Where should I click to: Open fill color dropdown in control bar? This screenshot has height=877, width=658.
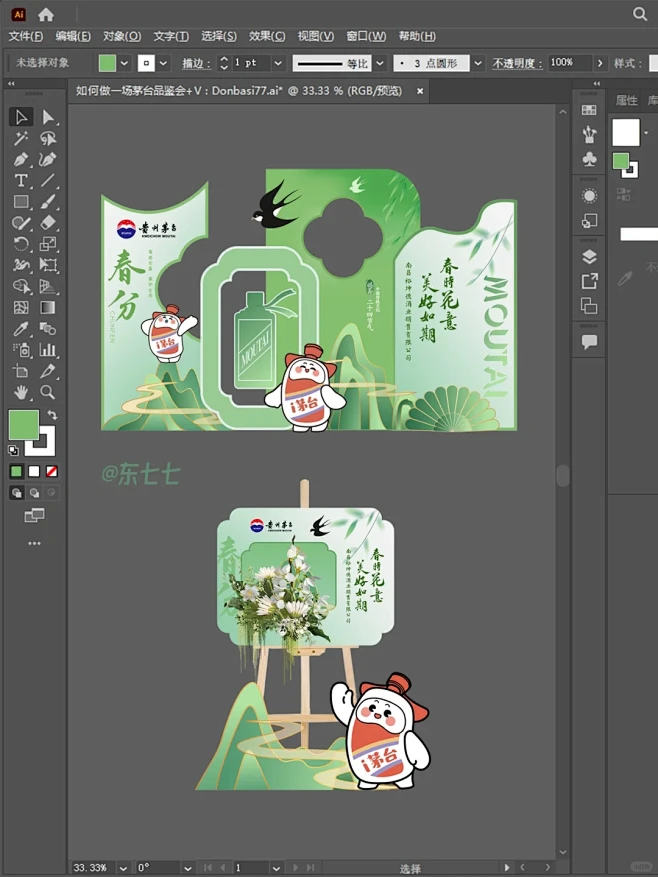tap(124, 63)
